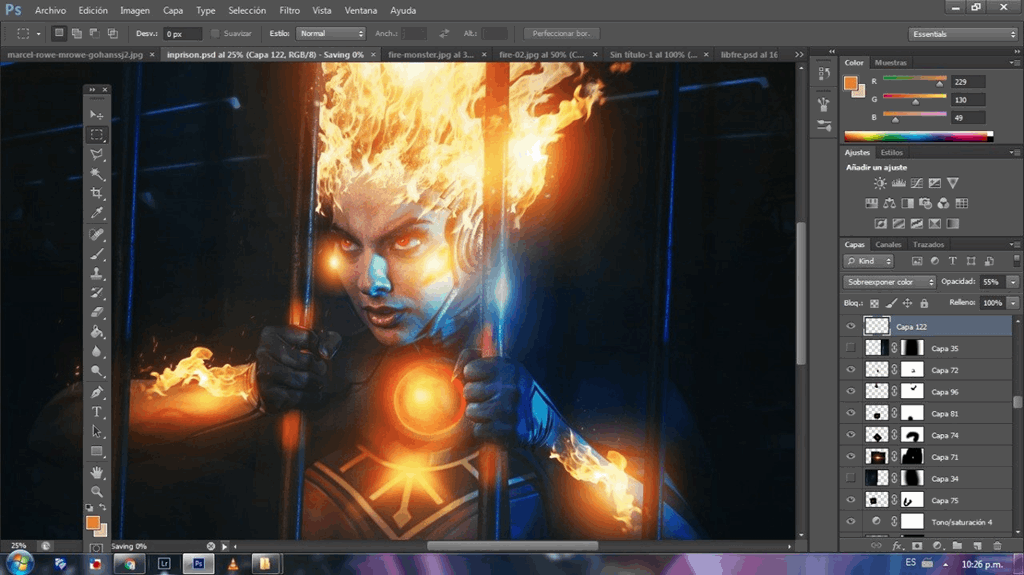Select the Crop tool
1024x575 pixels.
pos(97,193)
